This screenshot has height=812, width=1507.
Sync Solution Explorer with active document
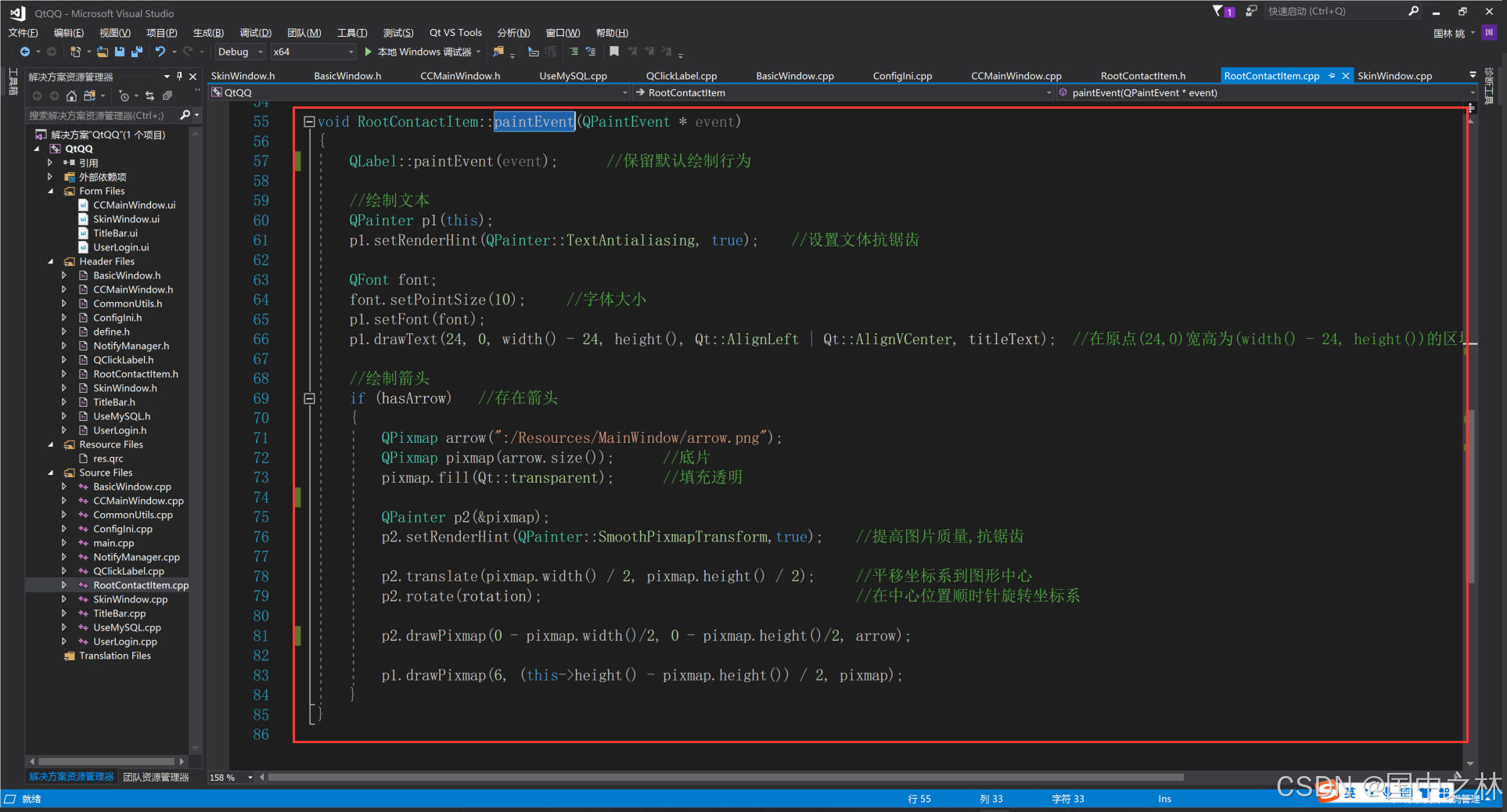tap(149, 95)
